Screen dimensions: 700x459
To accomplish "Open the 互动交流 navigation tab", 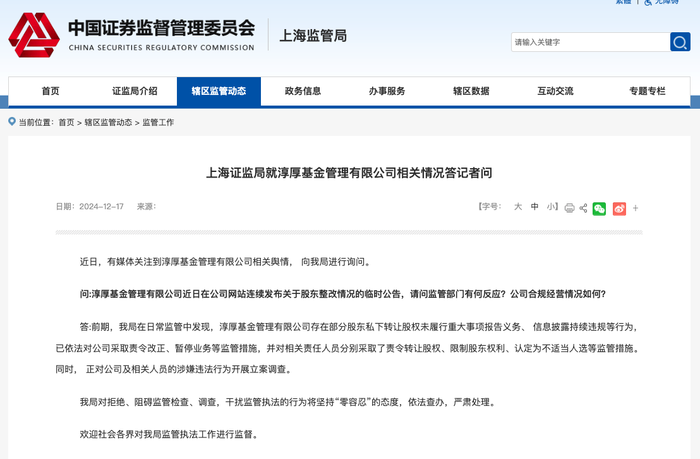I will (555, 91).
